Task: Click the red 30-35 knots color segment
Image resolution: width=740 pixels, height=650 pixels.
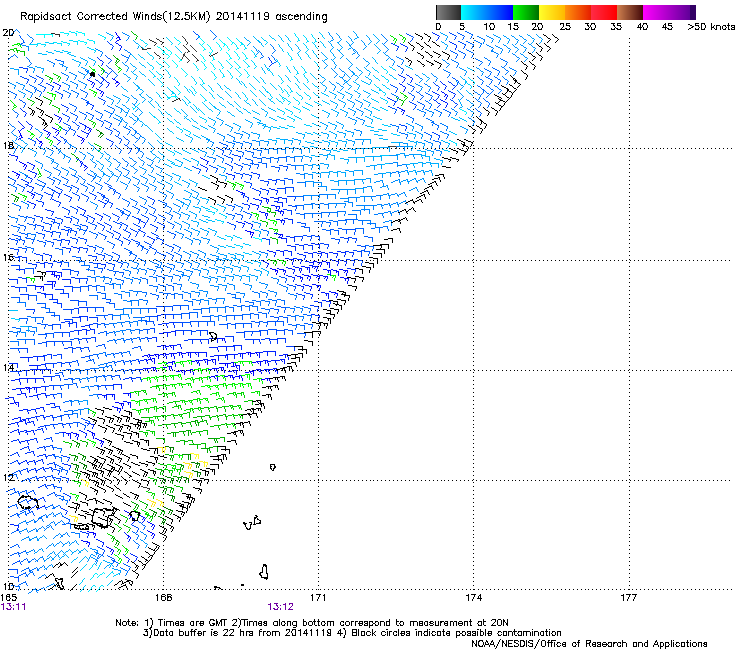Action: point(604,12)
